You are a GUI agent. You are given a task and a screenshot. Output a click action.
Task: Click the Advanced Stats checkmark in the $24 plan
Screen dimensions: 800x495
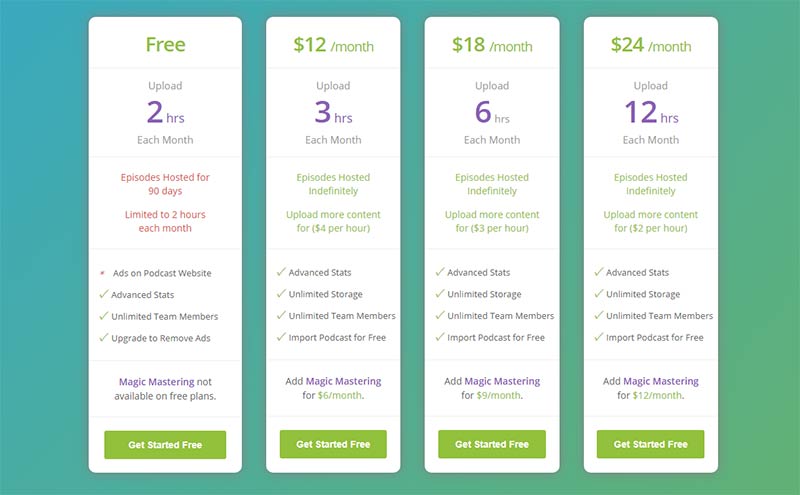(x=599, y=272)
